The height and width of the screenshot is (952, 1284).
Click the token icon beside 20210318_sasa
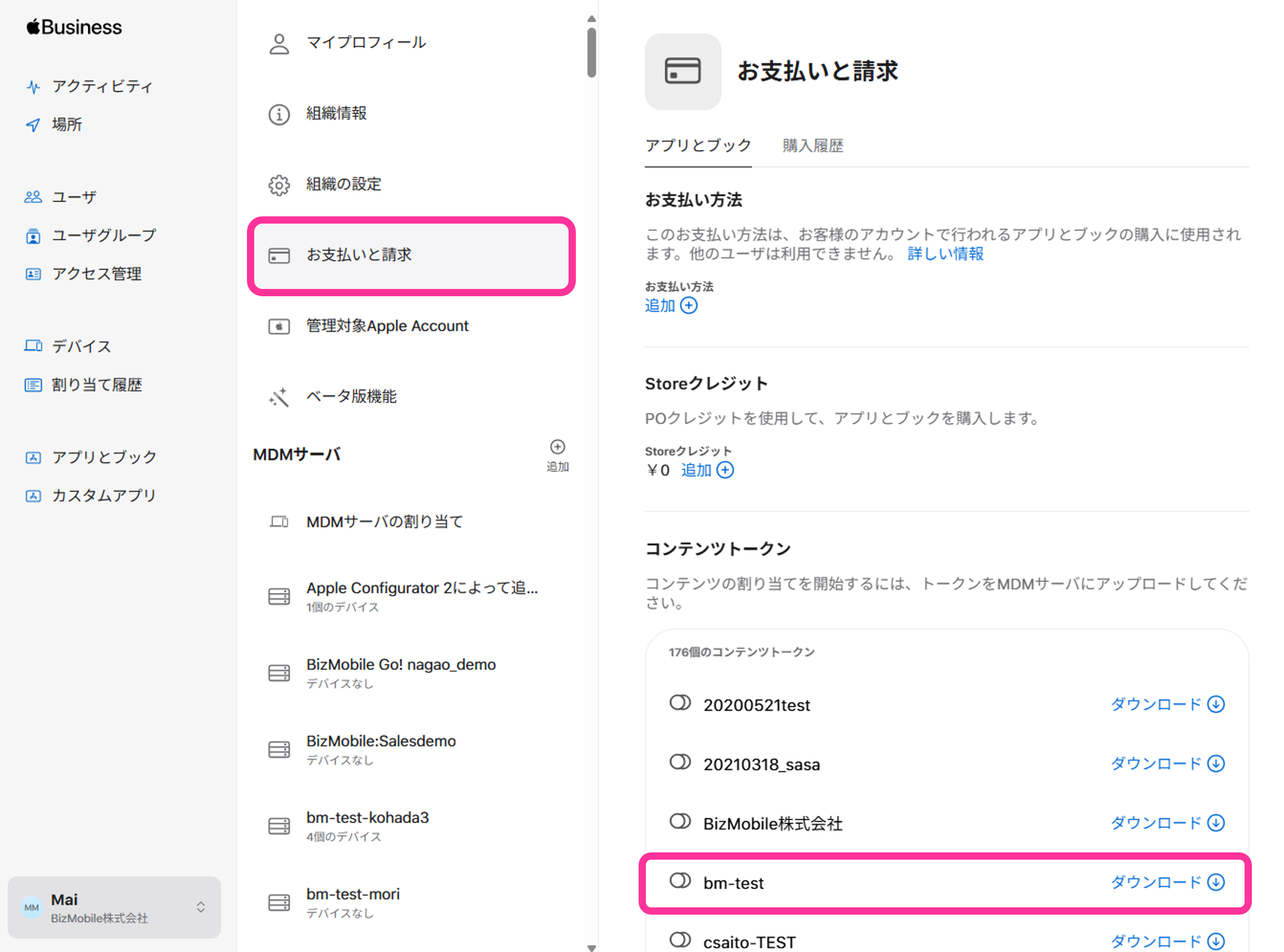680,763
